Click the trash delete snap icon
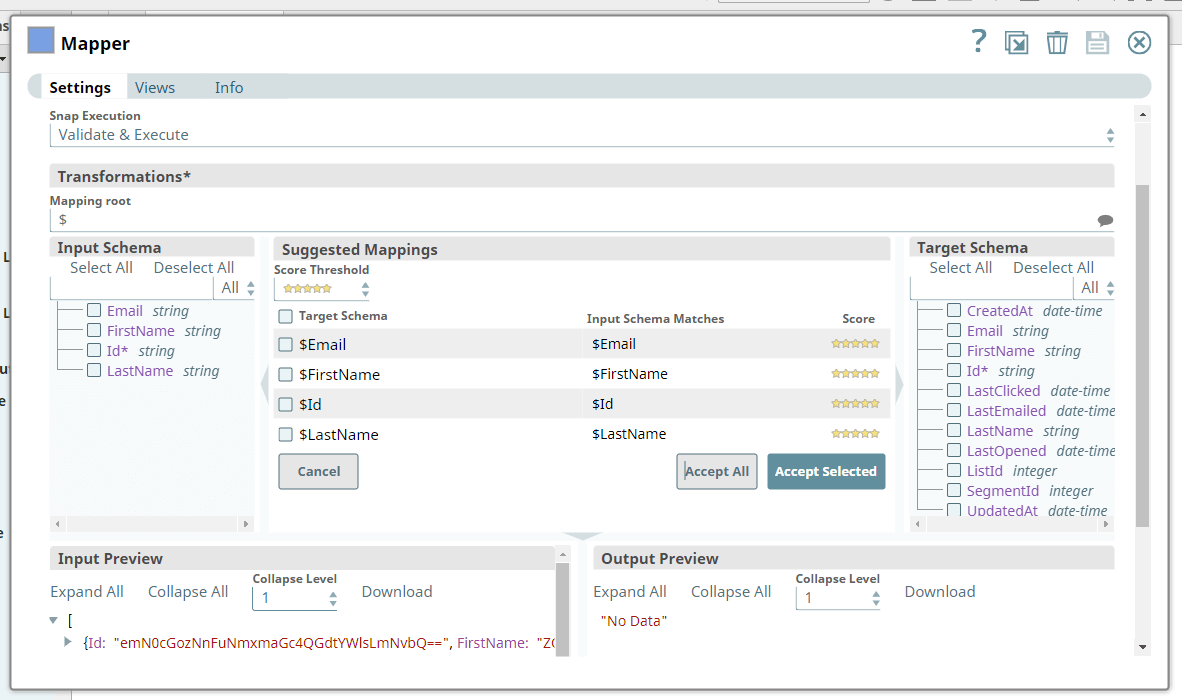The width and height of the screenshot is (1182, 700). [x=1057, y=43]
